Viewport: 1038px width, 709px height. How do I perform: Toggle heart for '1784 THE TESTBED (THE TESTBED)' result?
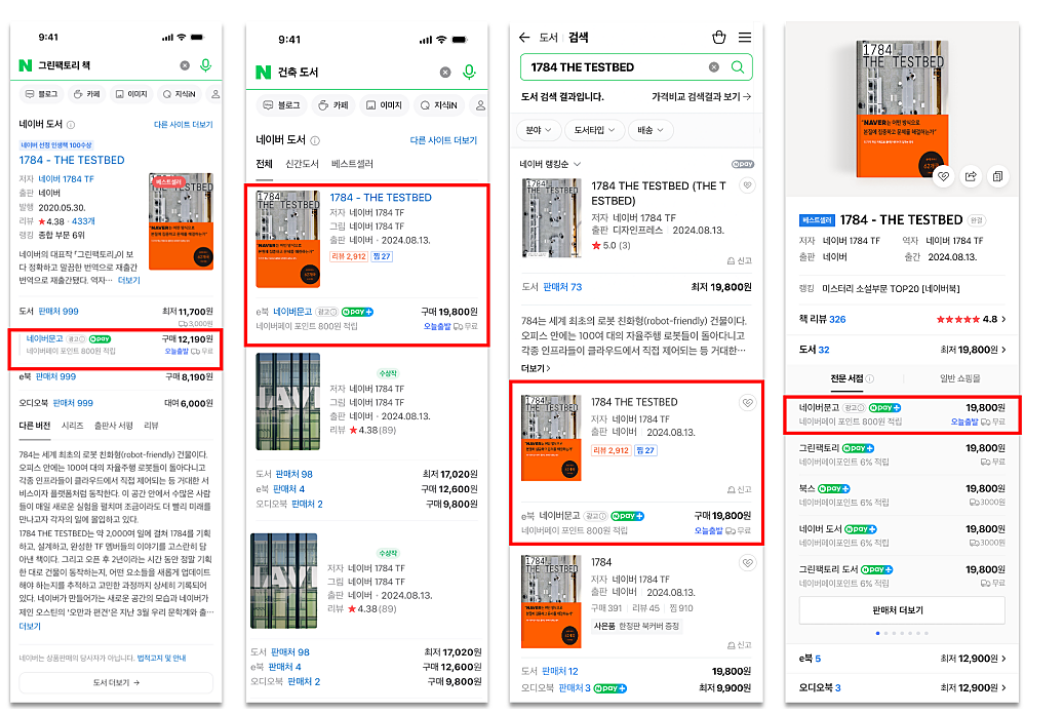tap(747, 185)
